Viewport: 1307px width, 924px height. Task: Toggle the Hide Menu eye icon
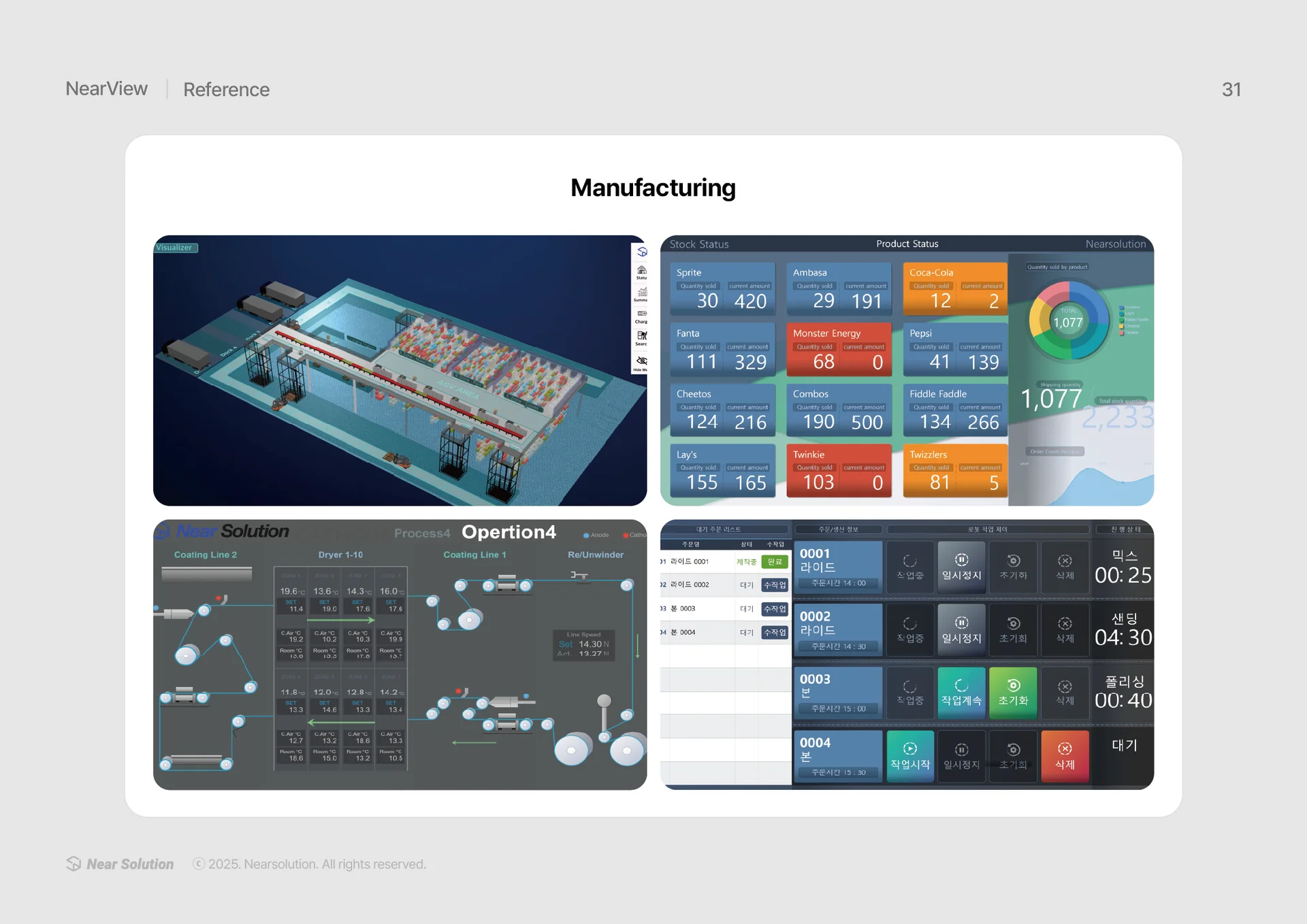coord(641,361)
